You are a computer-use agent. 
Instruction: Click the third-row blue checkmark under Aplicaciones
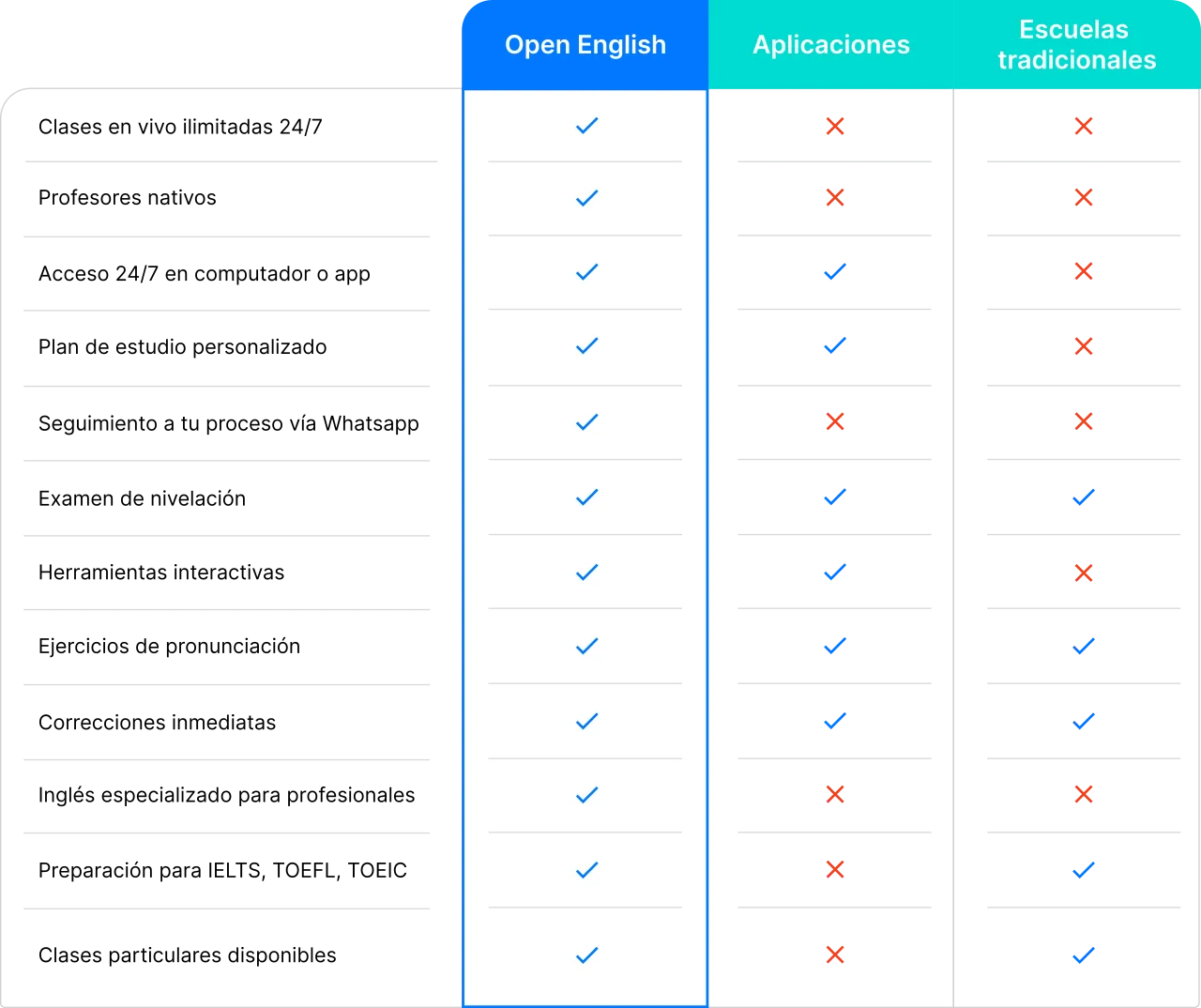coord(833,272)
